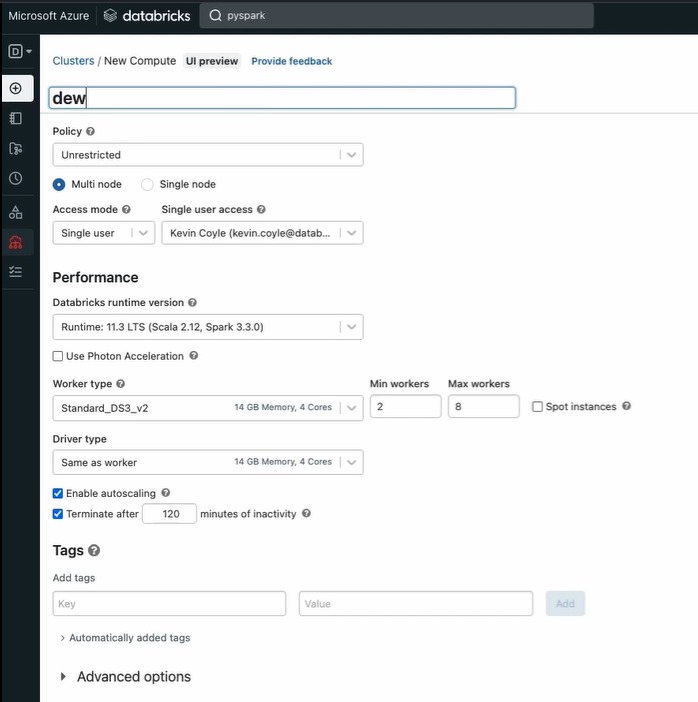Viewport: 698px width, 702px height.
Task: Open the Runtime 11.3 LTS version dropdown
Action: [x=208, y=327]
